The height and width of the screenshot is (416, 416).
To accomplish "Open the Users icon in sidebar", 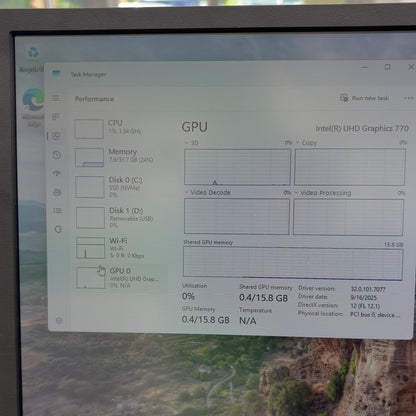I will [57, 192].
